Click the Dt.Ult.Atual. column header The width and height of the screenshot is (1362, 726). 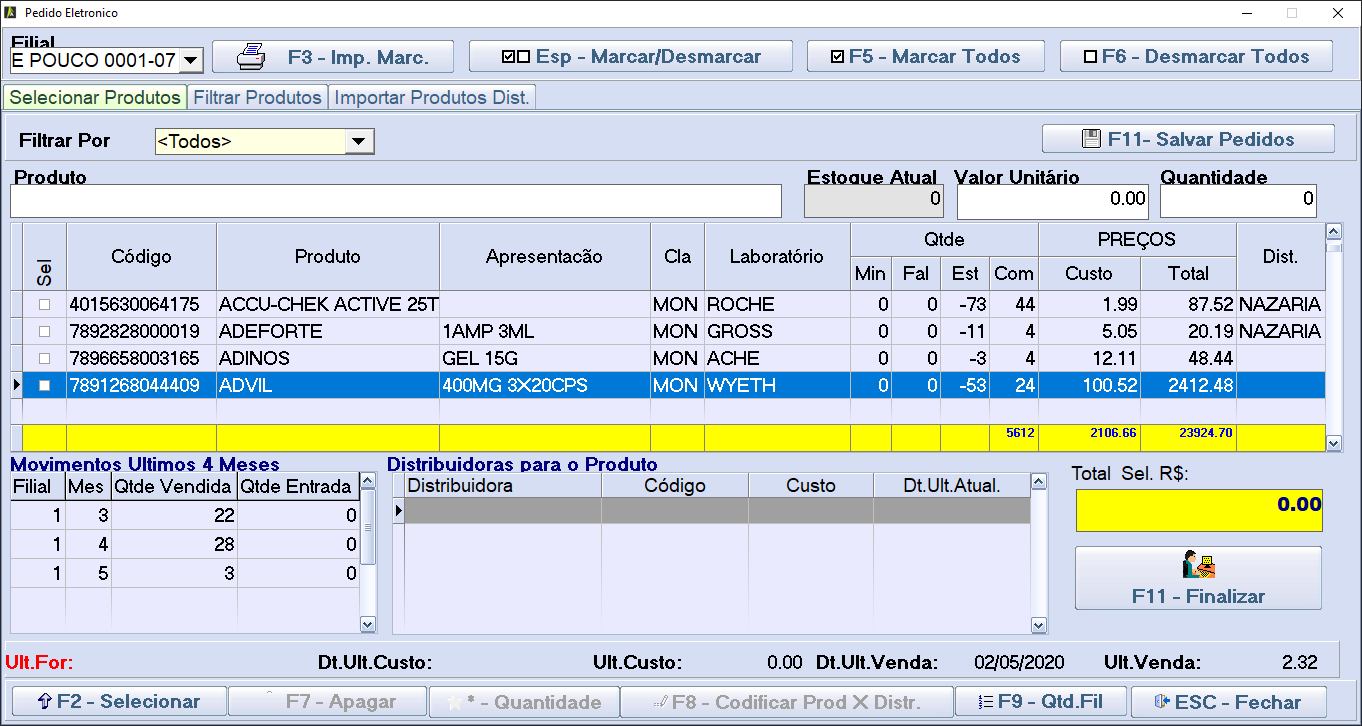[951, 485]
